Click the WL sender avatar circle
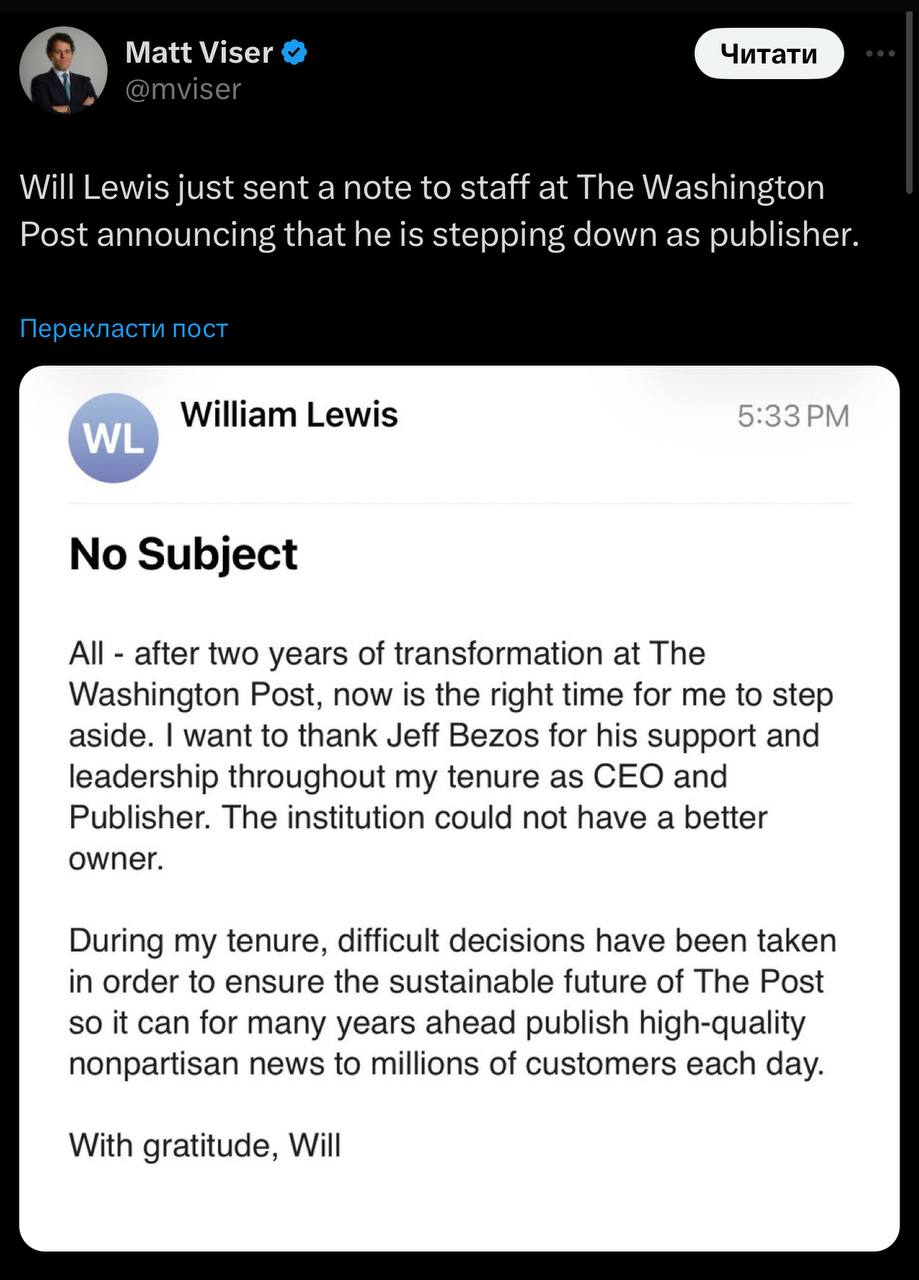The height and width of the screenshot is (1280, 919). point(113,438)
